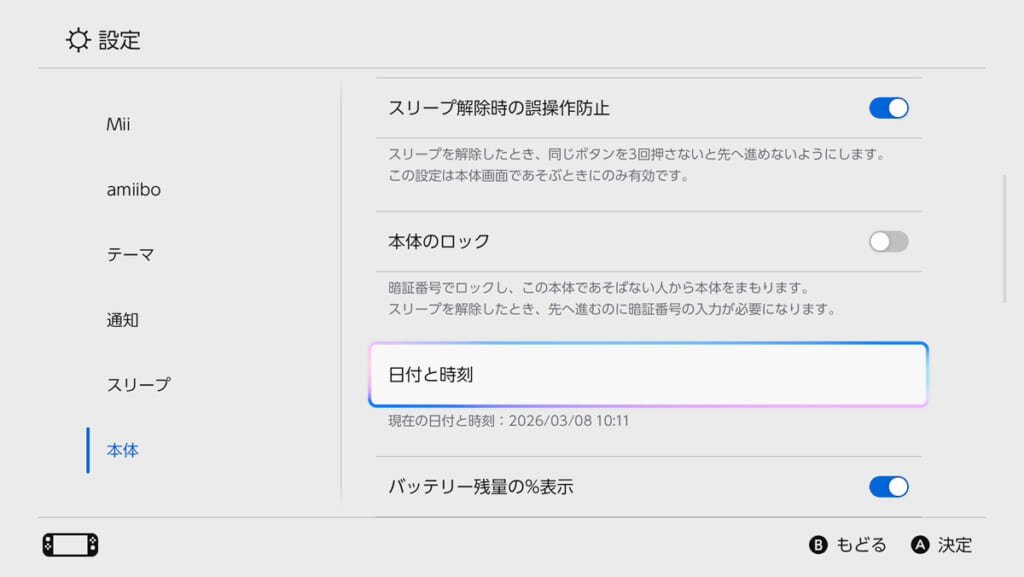Click the vertical scrollbar on right

point(1005,240)
